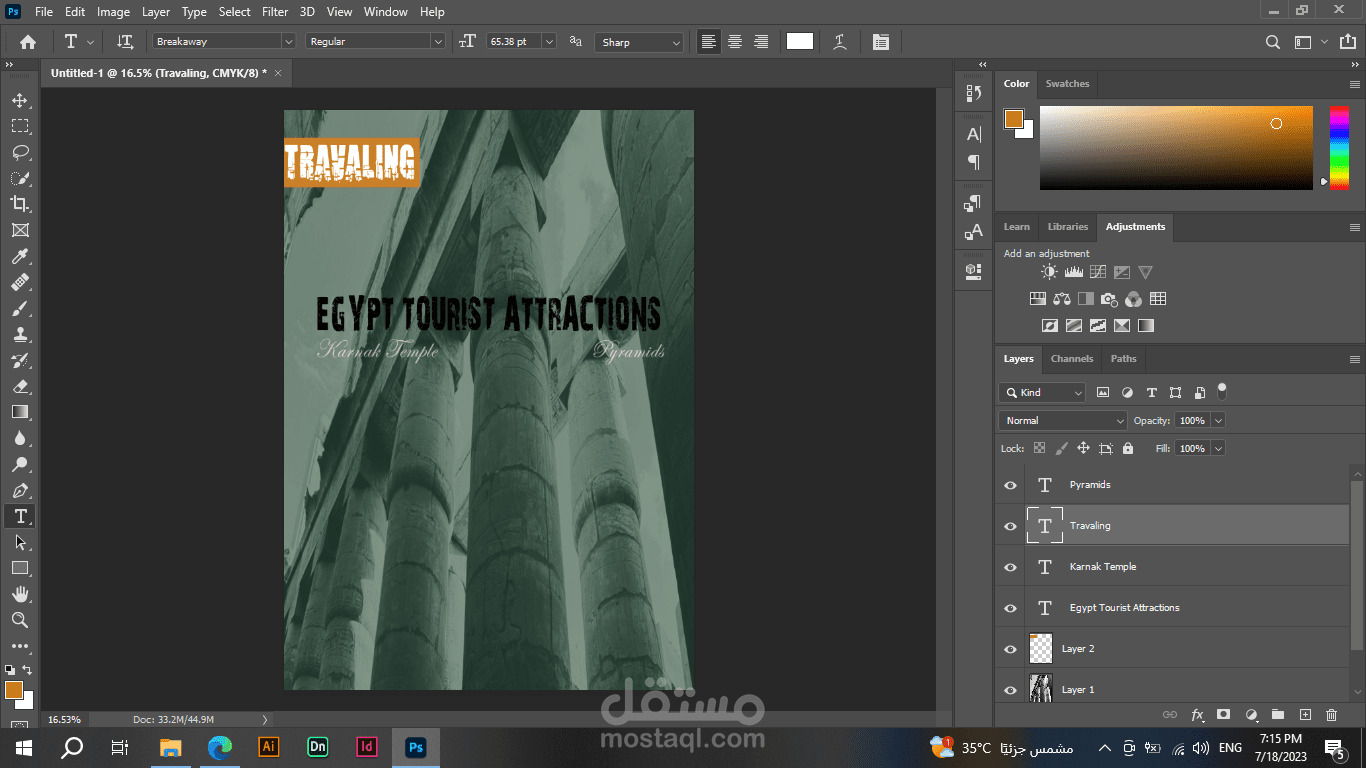
Task: Switch to the Swatches tab
Action: click(x=1067, y=84)
